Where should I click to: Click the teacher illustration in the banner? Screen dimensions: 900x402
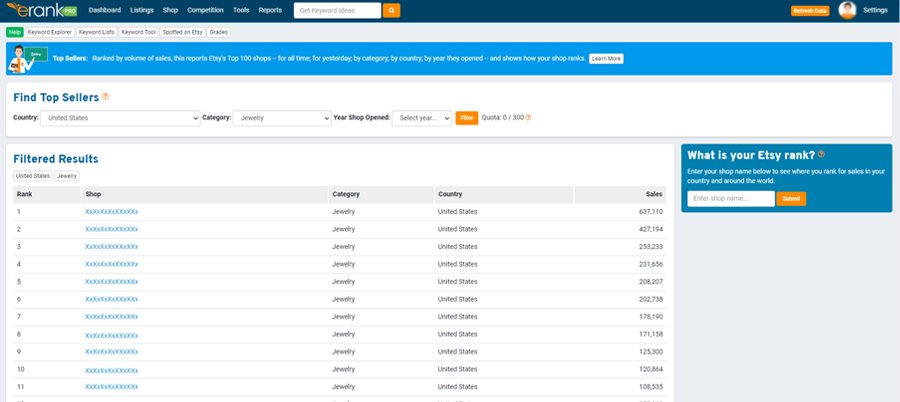pos(26,59)
